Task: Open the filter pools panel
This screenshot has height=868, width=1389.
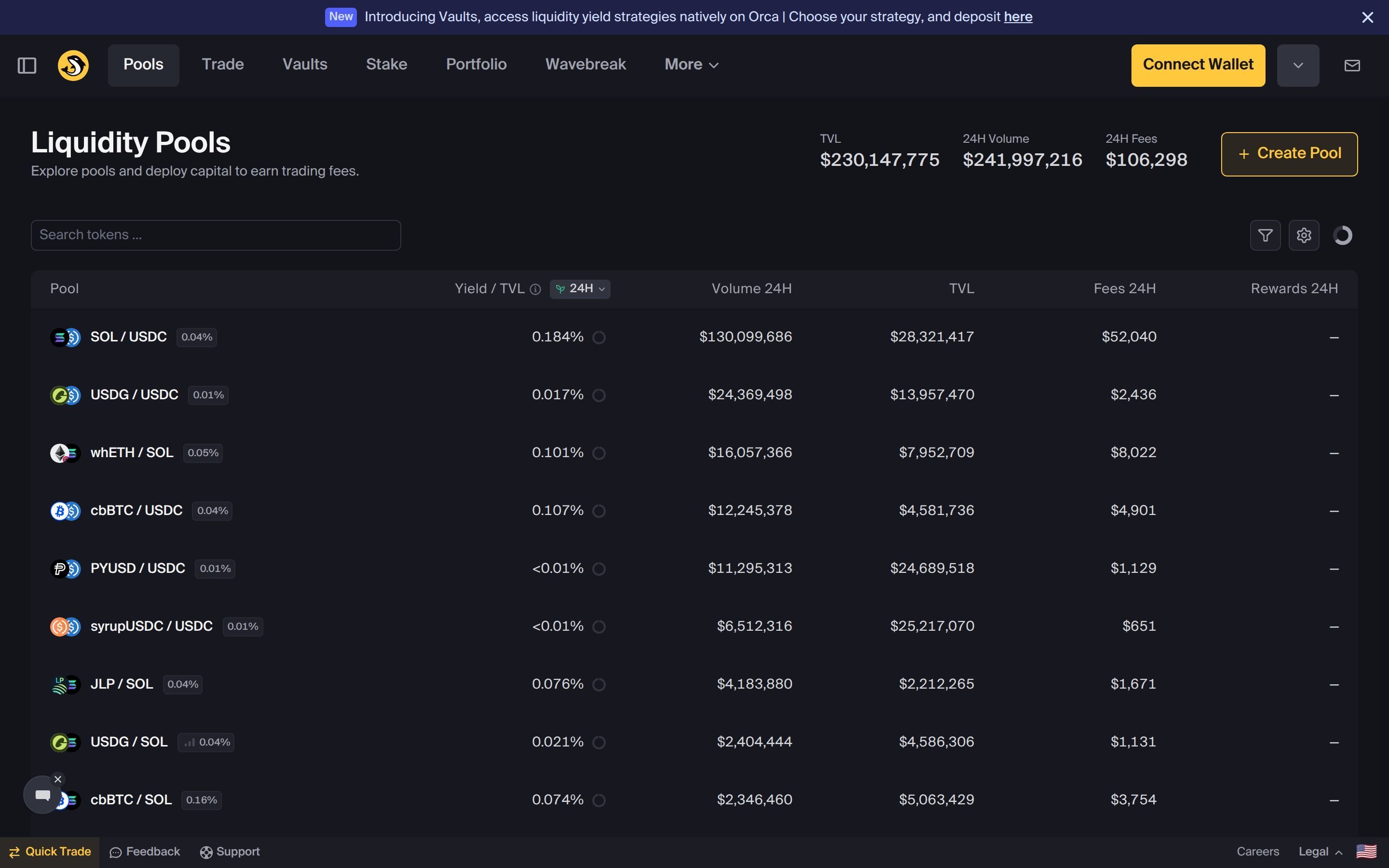Action: click(x=1265, y=235)
